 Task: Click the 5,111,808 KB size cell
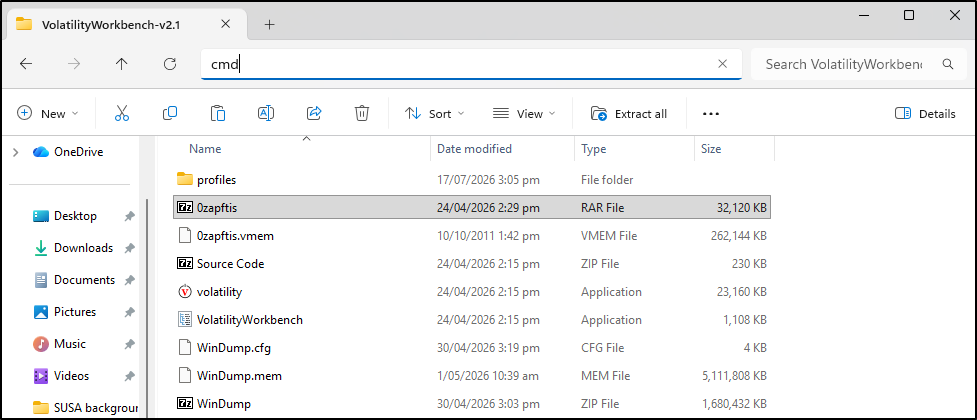735,376
